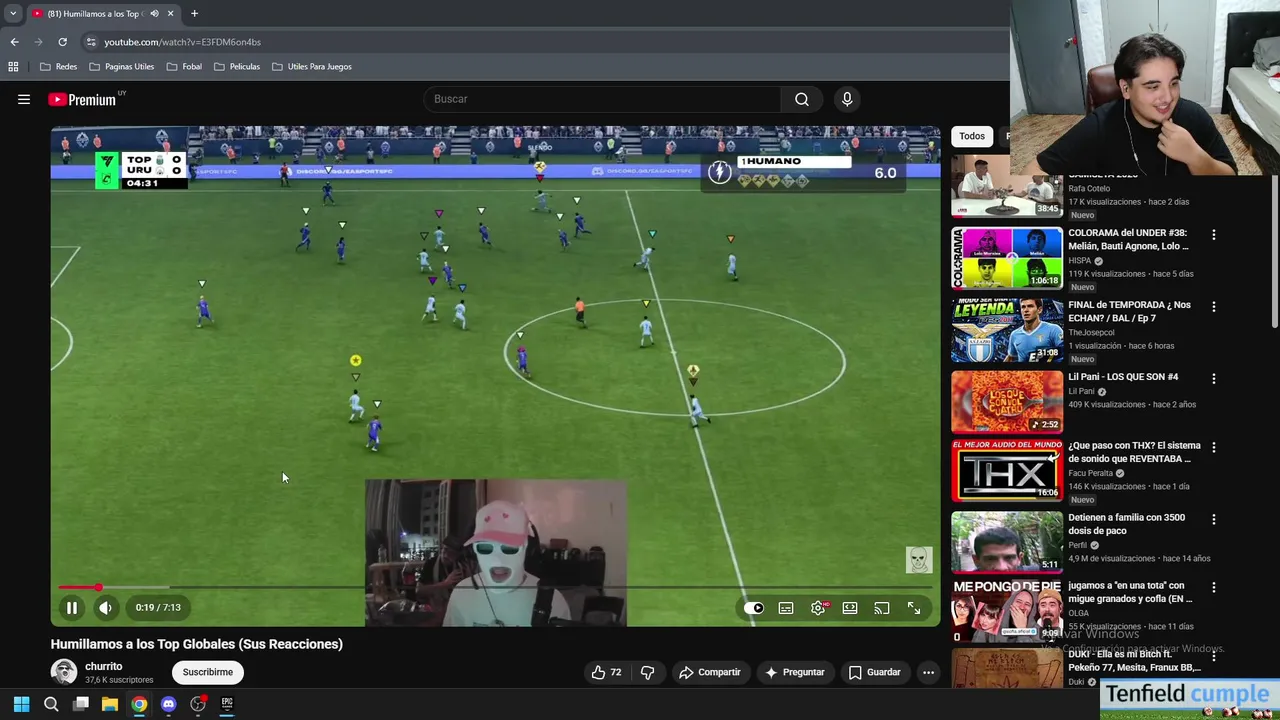1280x720 pixels.
Task: Open options menu for COLORAMA video
Action: (x=1214, y=235)
